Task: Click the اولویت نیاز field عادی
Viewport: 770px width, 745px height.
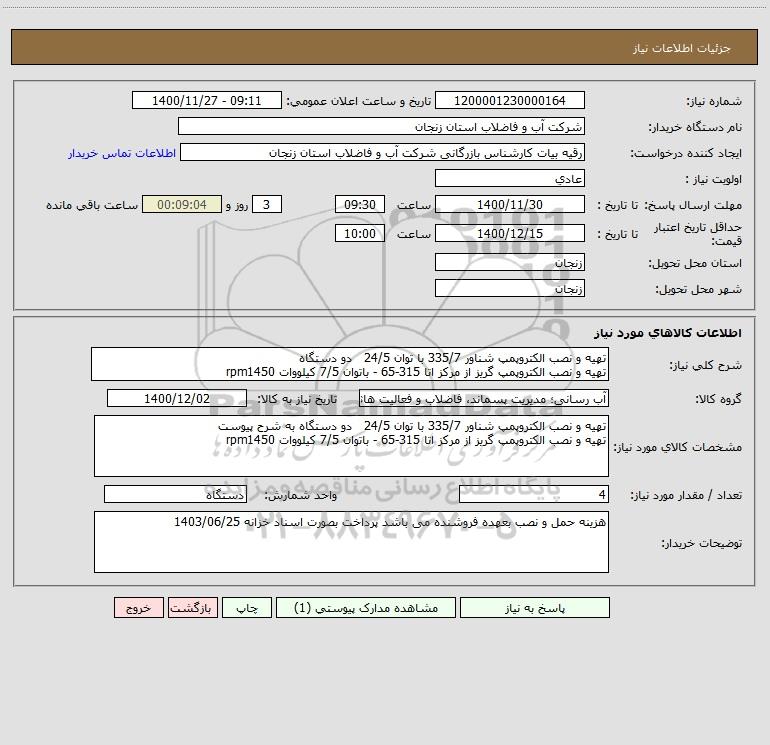Action: [x=510, y=178]
